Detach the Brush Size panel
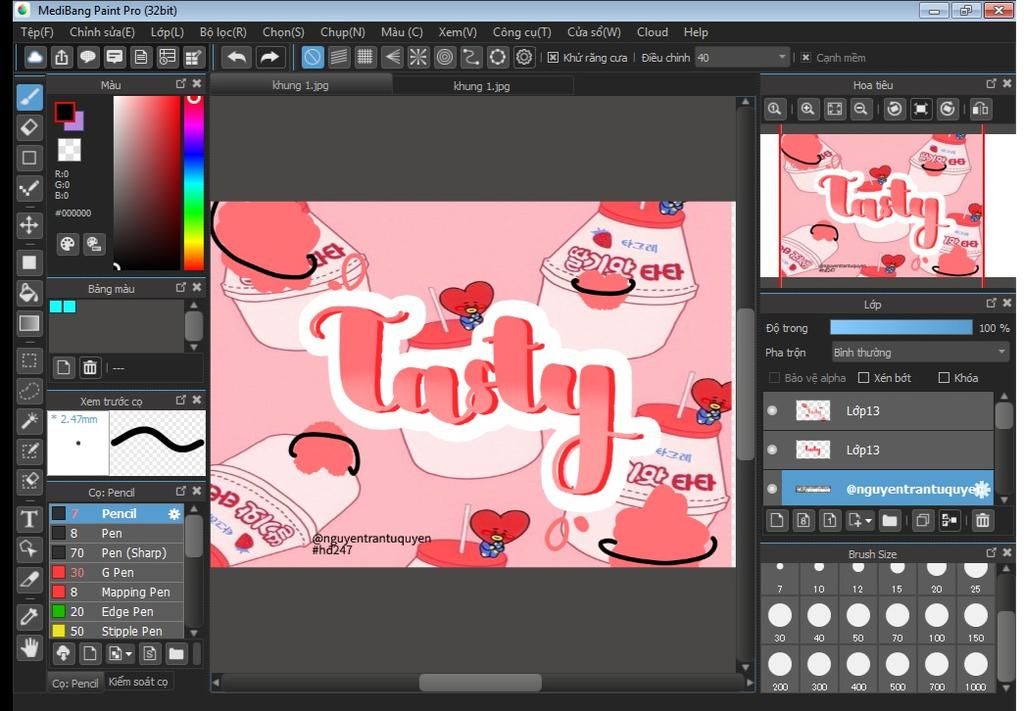1024x711 pixels. tap(991, 553)
